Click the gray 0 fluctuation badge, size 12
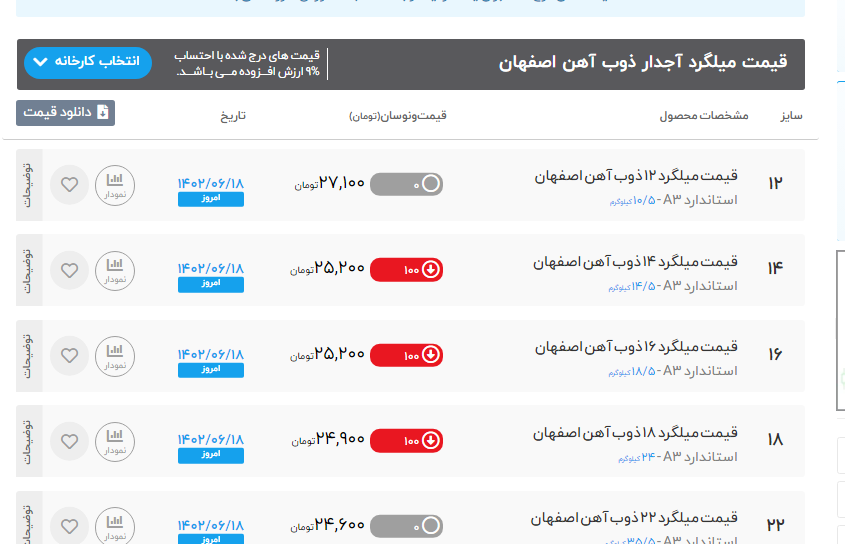The image size is (845, 544). (406, 184)
